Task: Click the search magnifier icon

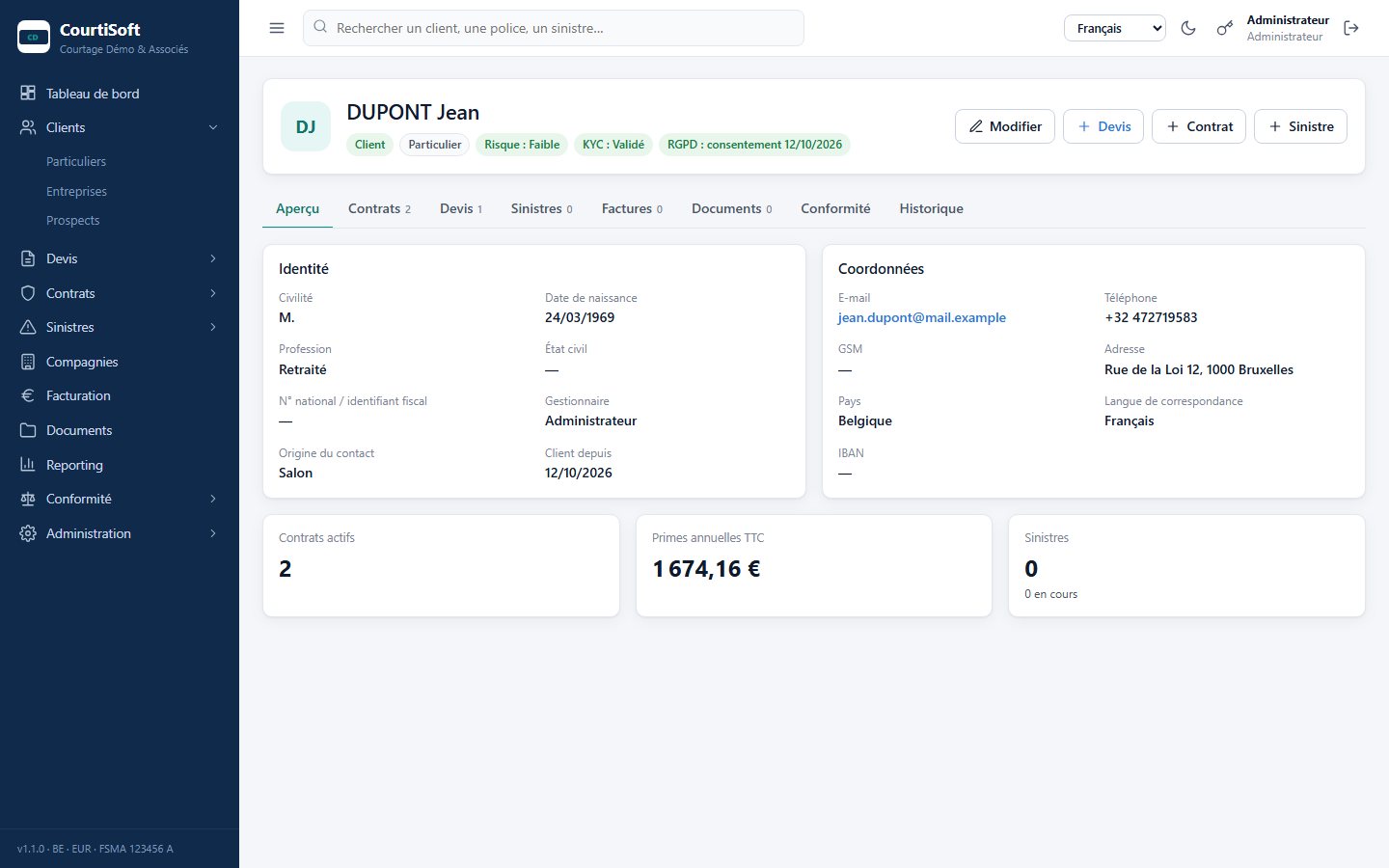Action: click(x=320, y=28)
